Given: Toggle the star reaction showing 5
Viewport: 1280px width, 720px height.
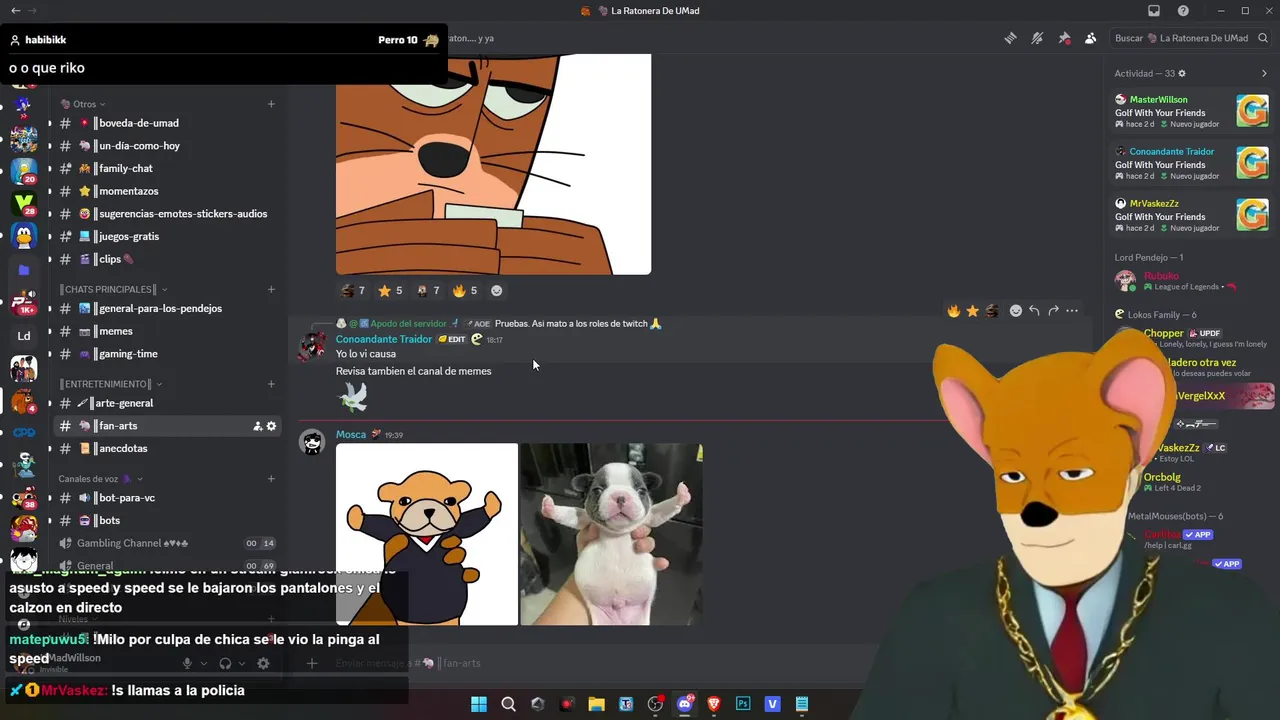Looking at the screenshot, I should tap(390, 291).
